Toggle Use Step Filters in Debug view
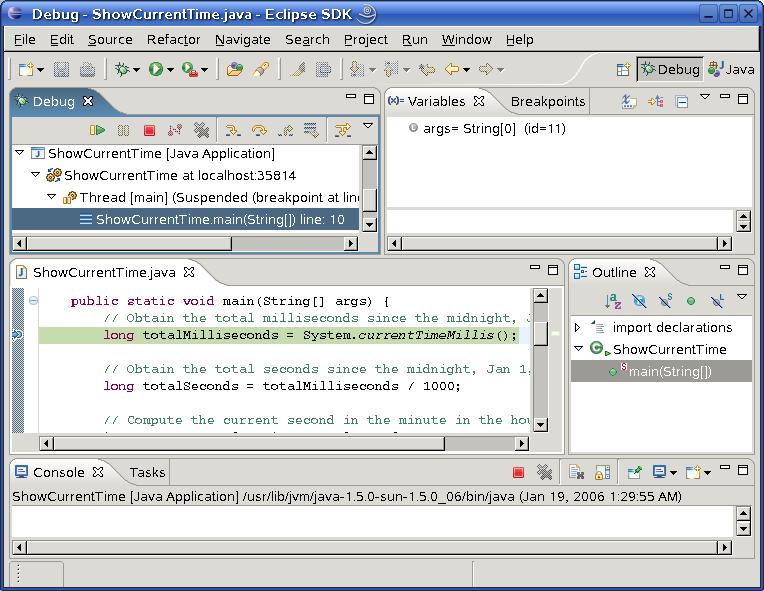 (343, 130)
